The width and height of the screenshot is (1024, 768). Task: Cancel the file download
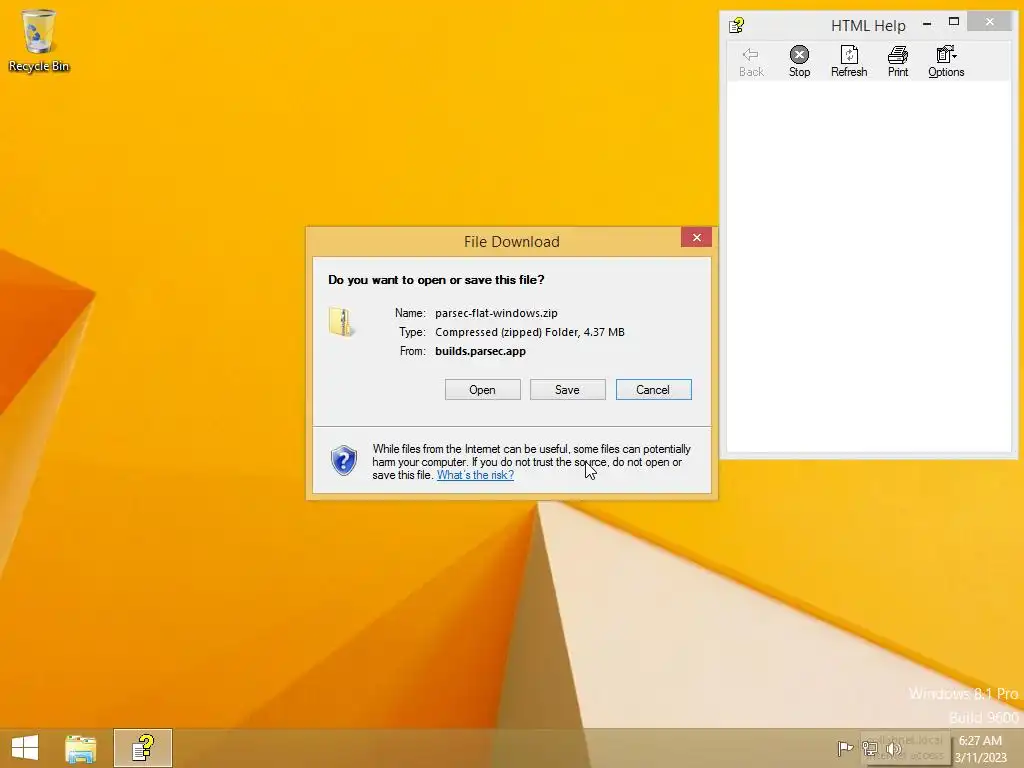(653, 389)
